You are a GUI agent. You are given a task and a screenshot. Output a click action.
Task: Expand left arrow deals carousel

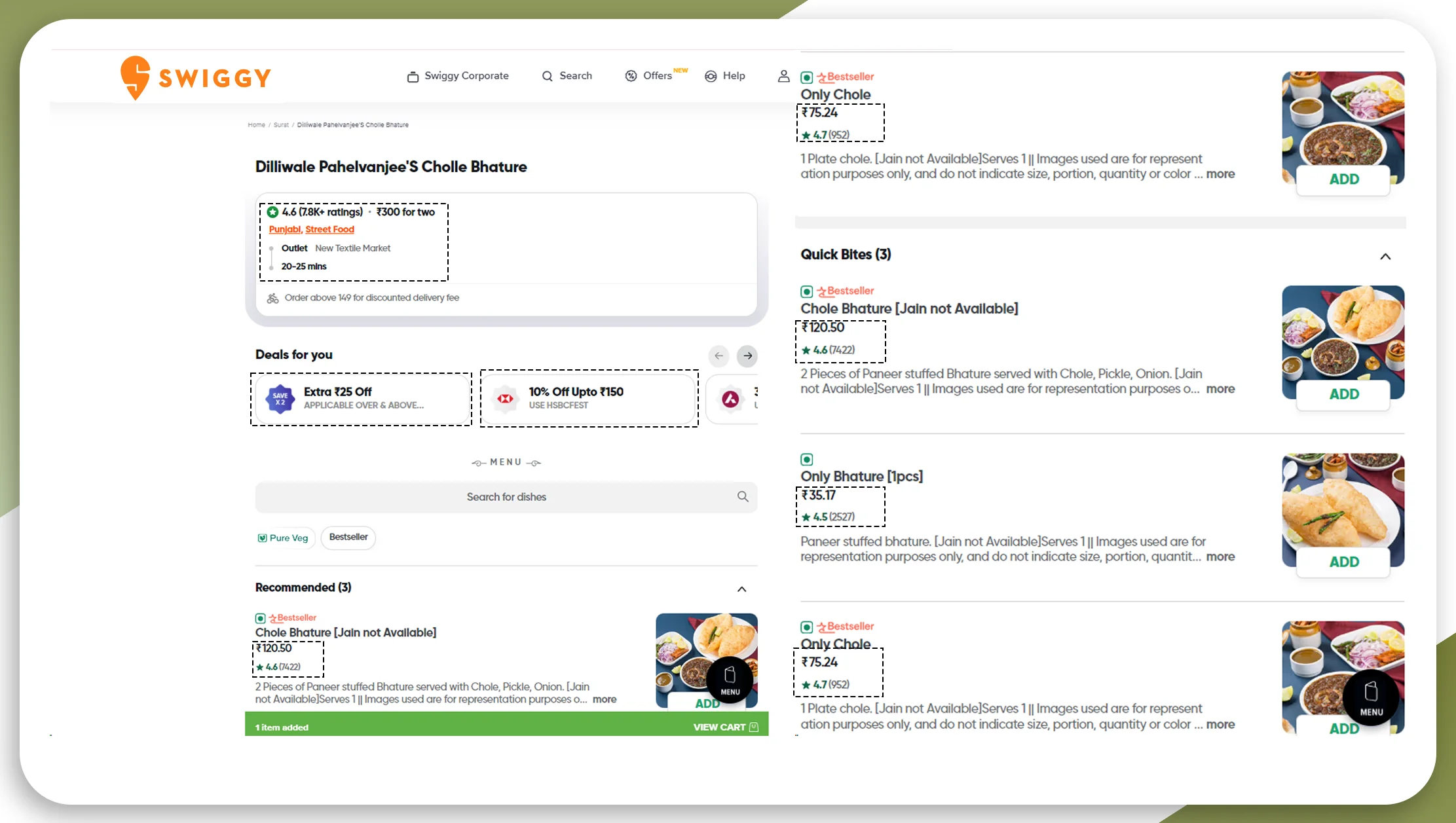(719, 355)
